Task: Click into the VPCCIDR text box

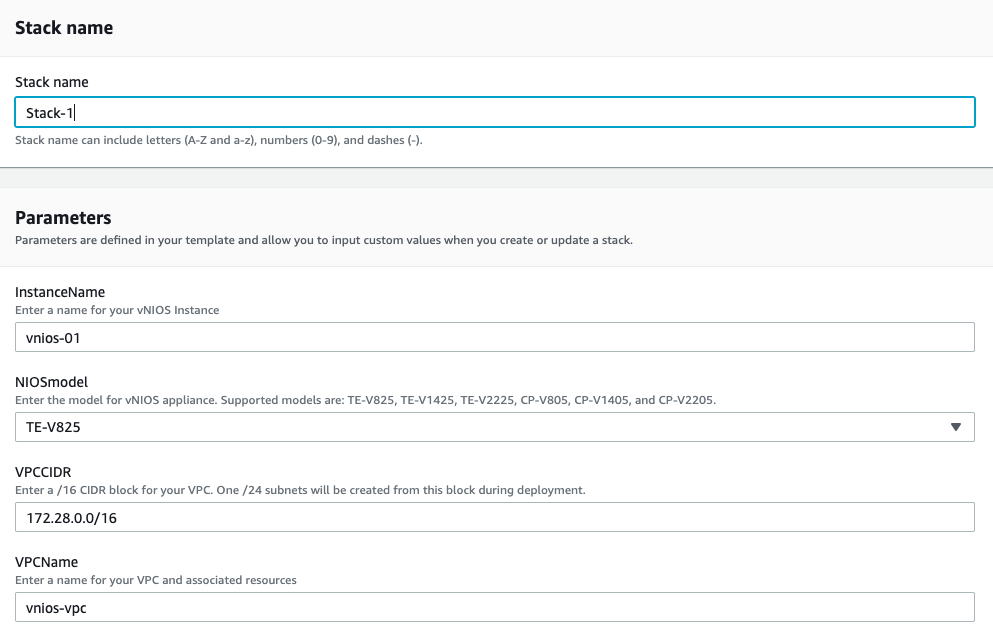Action: 494,517
